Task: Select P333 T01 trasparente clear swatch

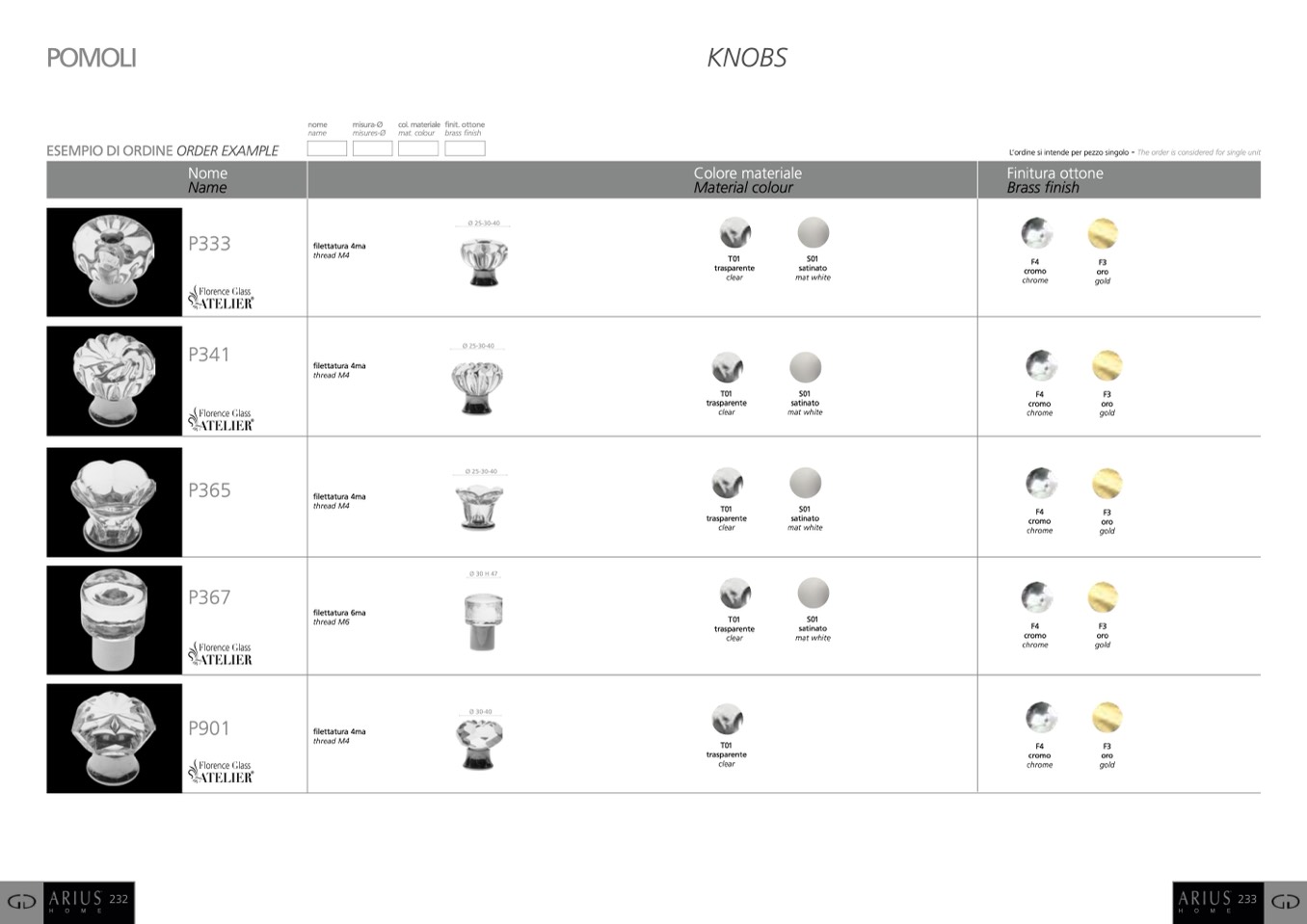Action: pos(734,233)
